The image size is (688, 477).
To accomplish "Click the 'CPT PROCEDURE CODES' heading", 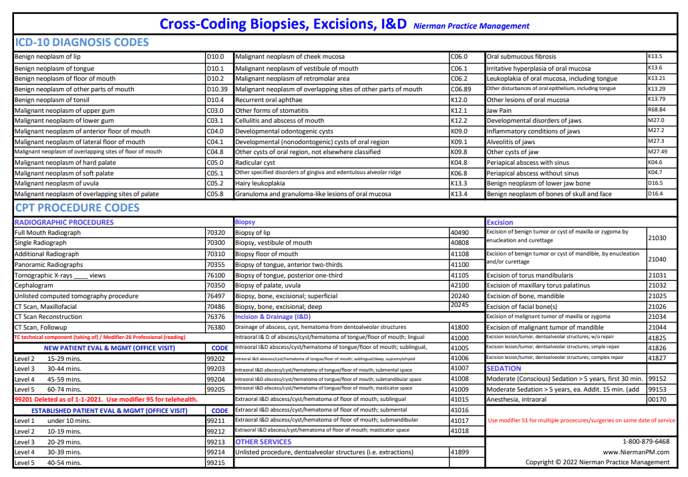I will (77, 208).
